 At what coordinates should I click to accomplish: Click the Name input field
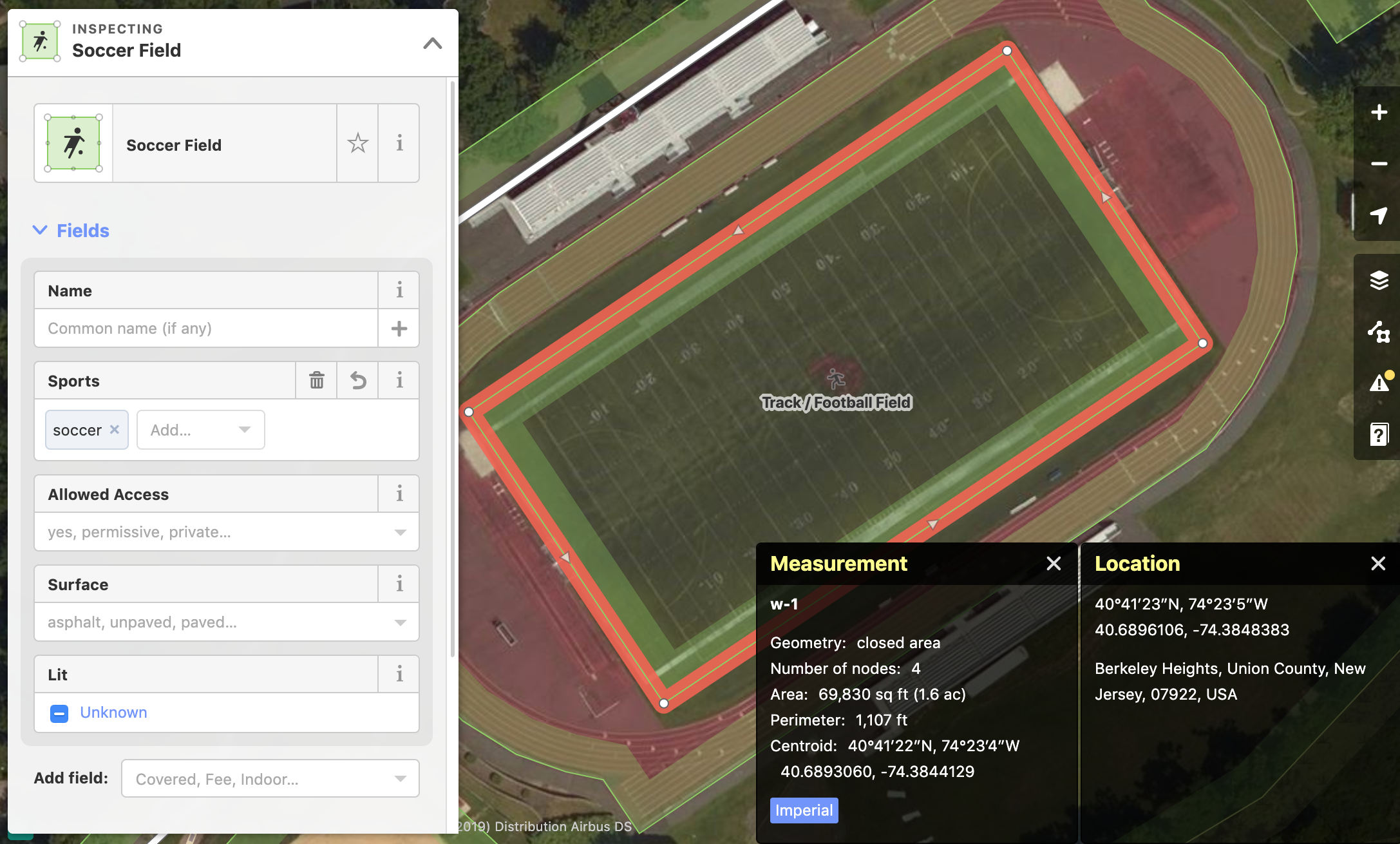click(x=206, y=329)
